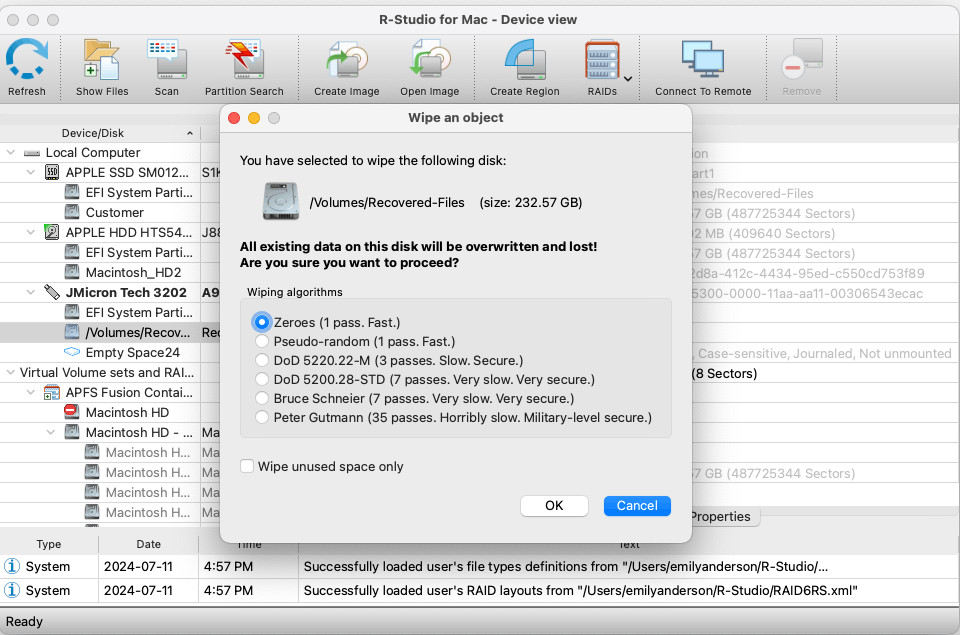The height and width of the screenshot is (635, 960).
Task: Click the 'Ready' status bar text
Action: pos(24,622)
